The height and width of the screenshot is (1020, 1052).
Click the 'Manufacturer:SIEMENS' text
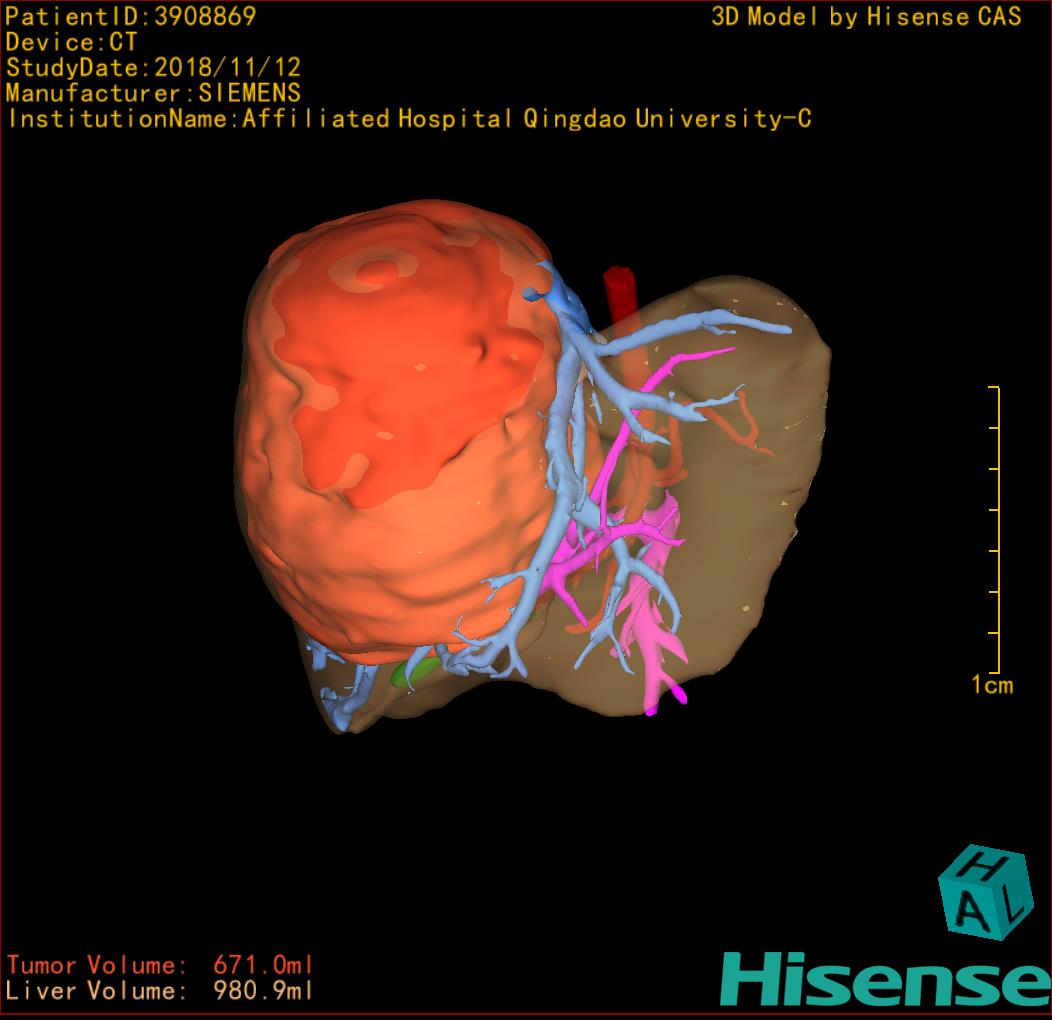tap(154, 93)
